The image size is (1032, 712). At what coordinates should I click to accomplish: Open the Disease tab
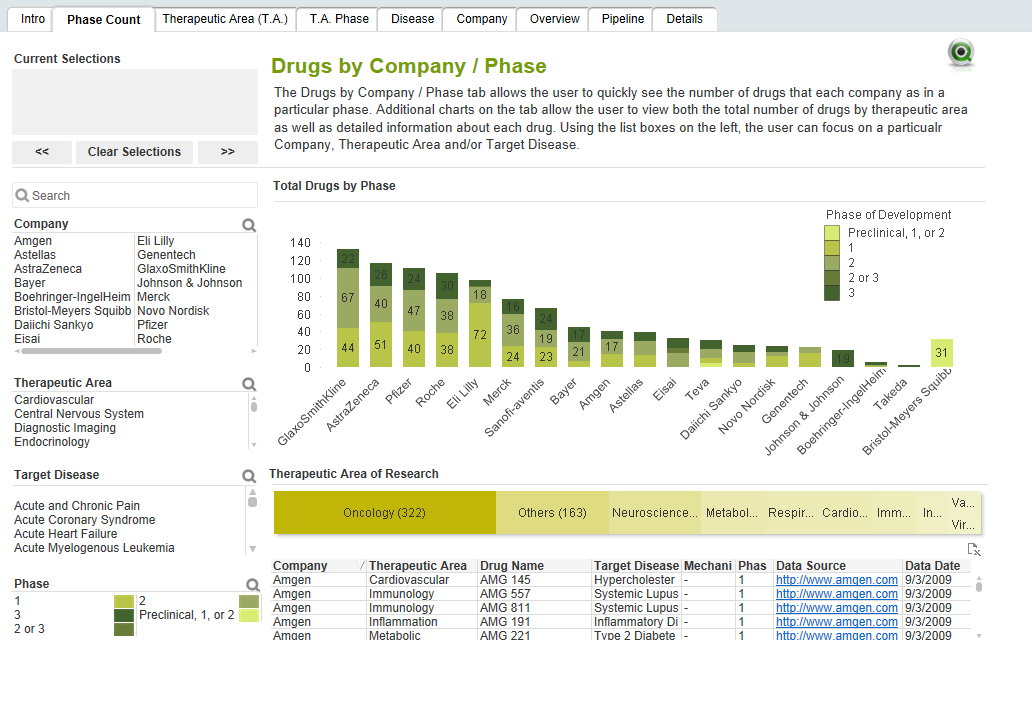point(412,19)
